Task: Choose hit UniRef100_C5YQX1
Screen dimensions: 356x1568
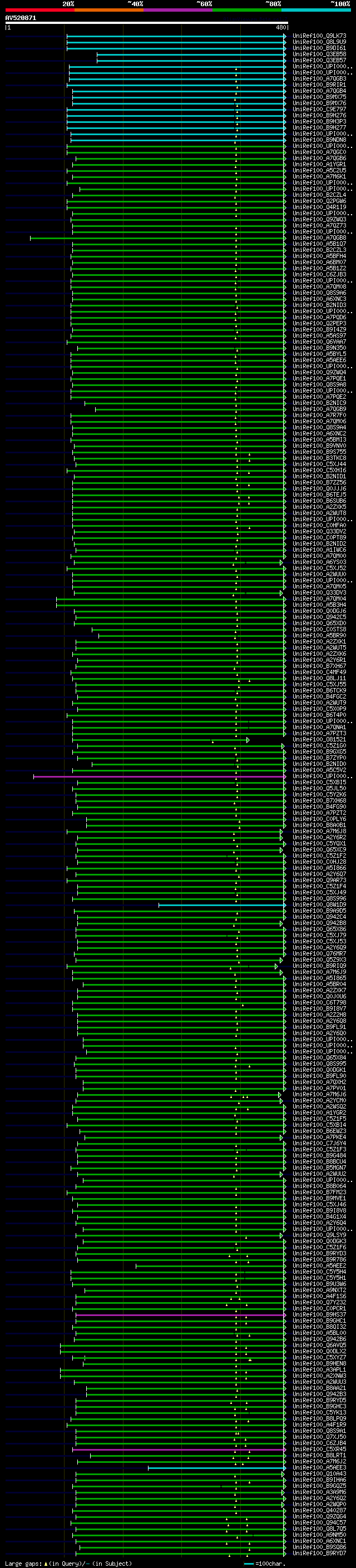Action: click(319, 844)
